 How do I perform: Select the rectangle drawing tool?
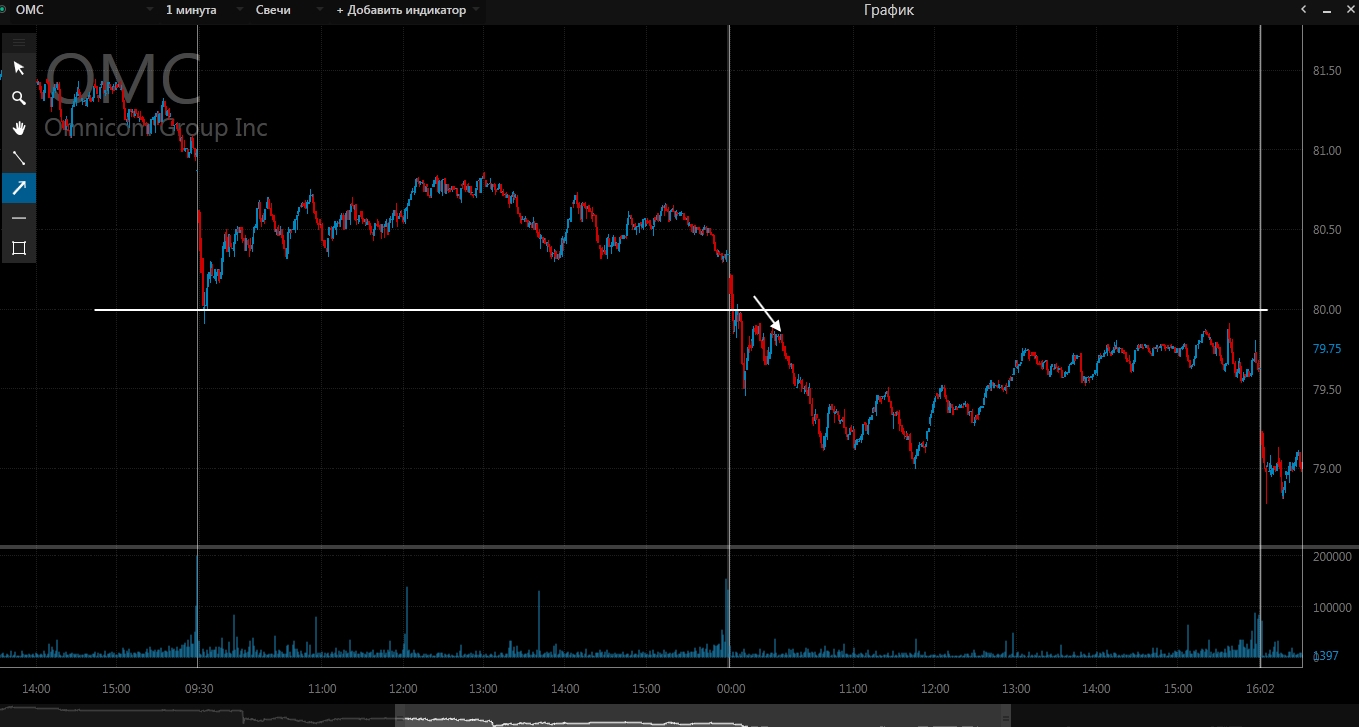[18, 248]
